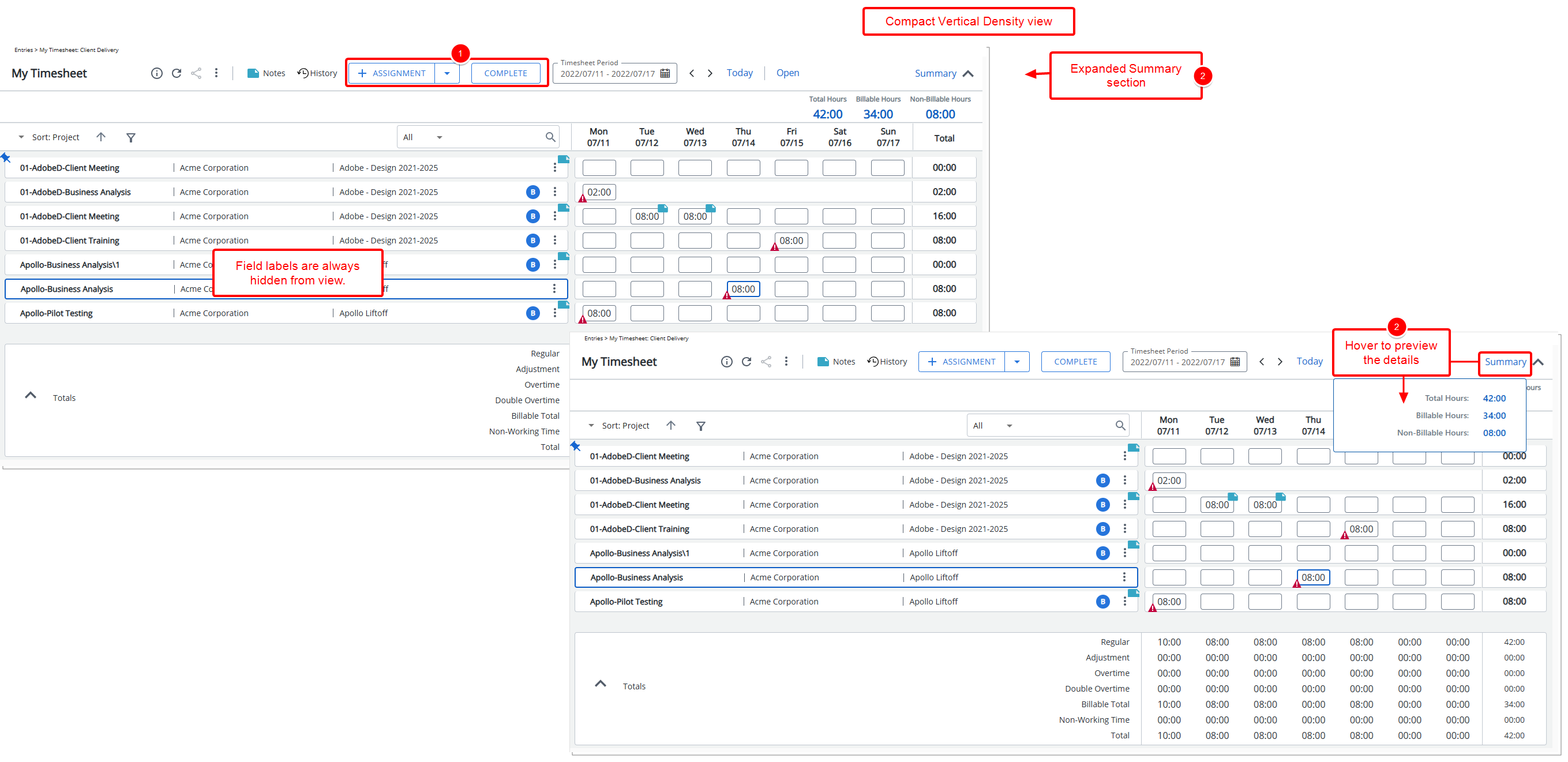Click Mon 07/11 hours for lower Apollo-Pilot Testing
1568x762 pixels.
click(1169, 601)
